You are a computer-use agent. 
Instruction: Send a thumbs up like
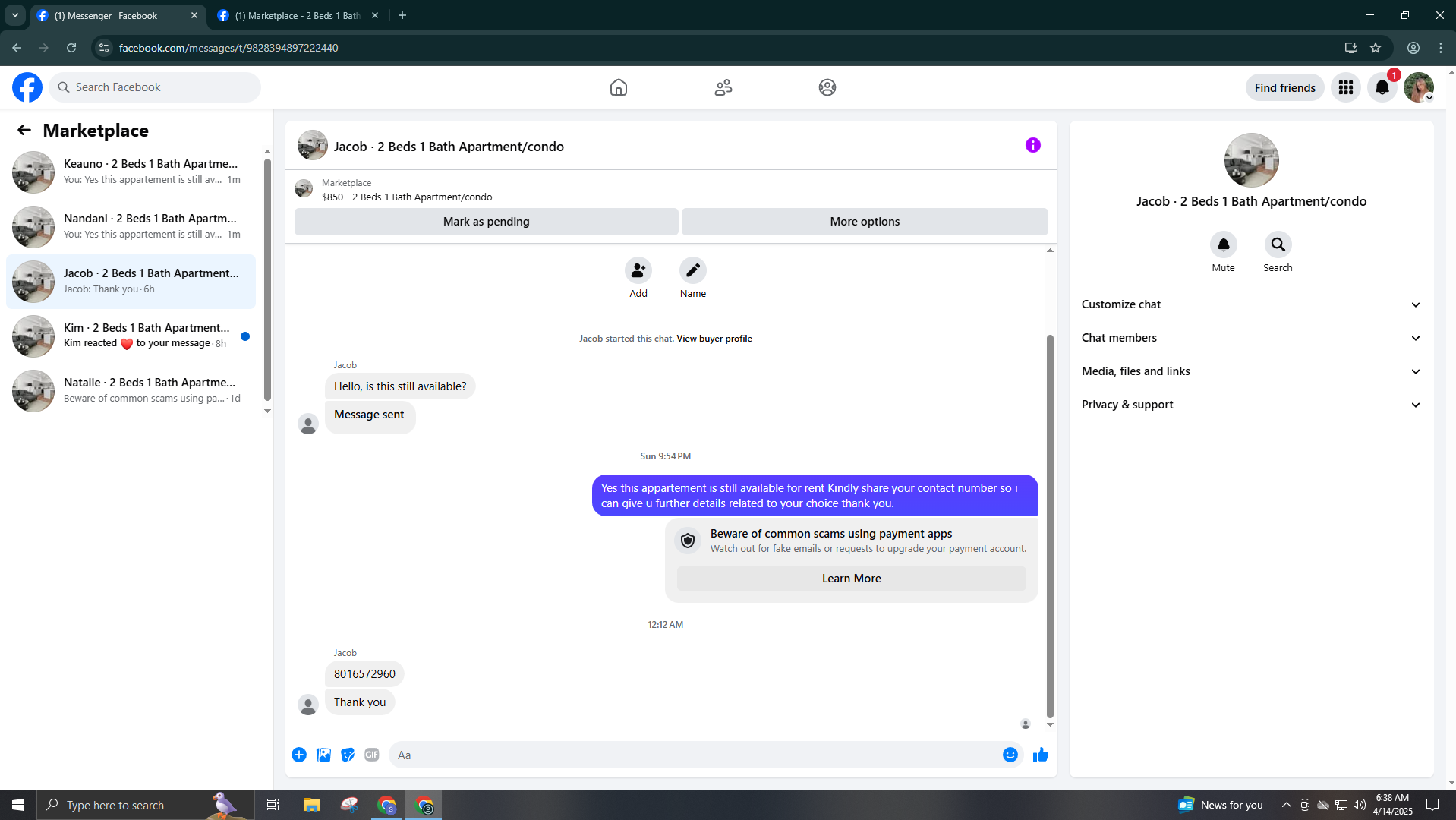[x=1041, y=755]
